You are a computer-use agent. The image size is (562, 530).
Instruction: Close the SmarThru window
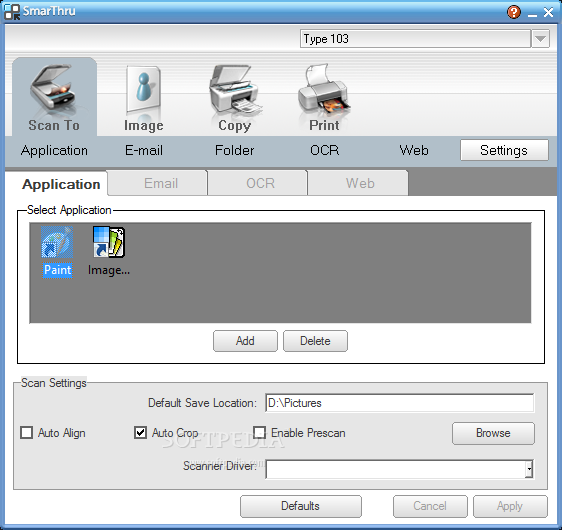point(548,13)
